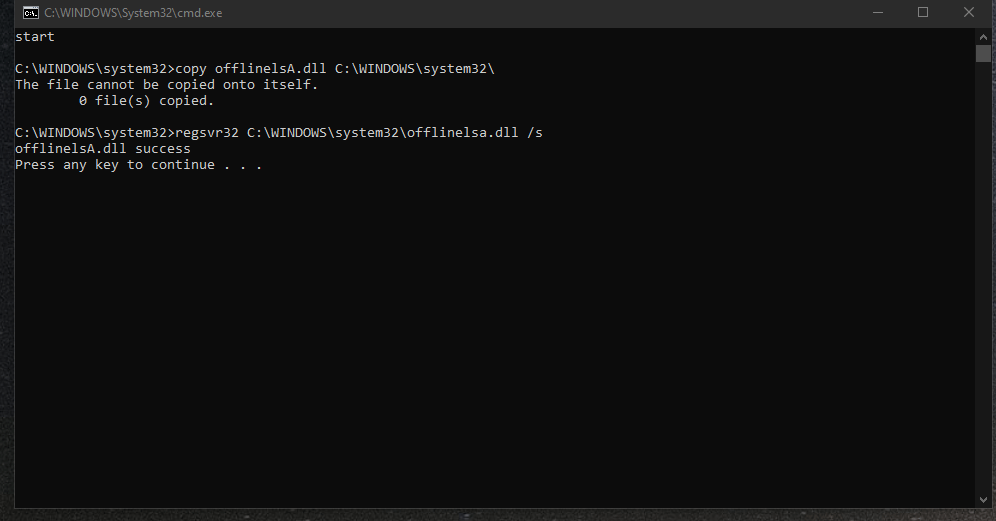
Task: Close the cmd.exe console window
Action: pyautogui.click(x=969, y=13)
